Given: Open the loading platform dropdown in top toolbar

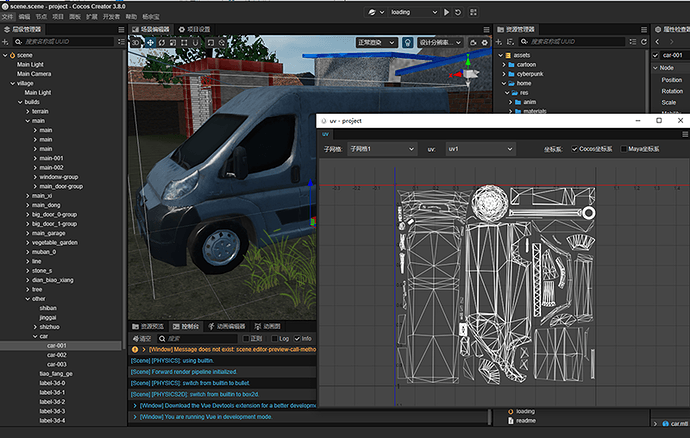Looking at the screenshot, I should click(x=412, y=12).
